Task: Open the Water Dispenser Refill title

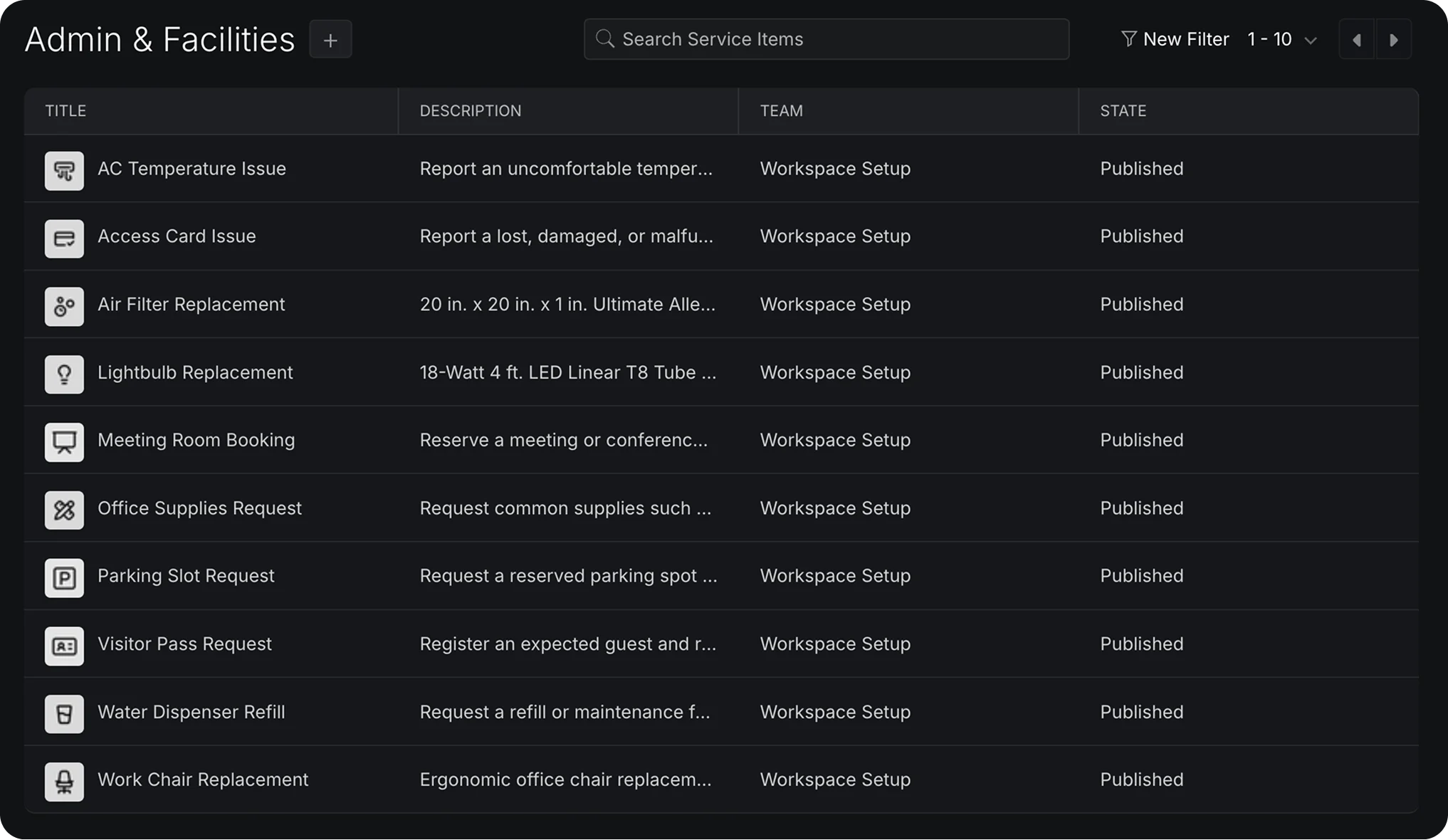Action: coord(191,713)
